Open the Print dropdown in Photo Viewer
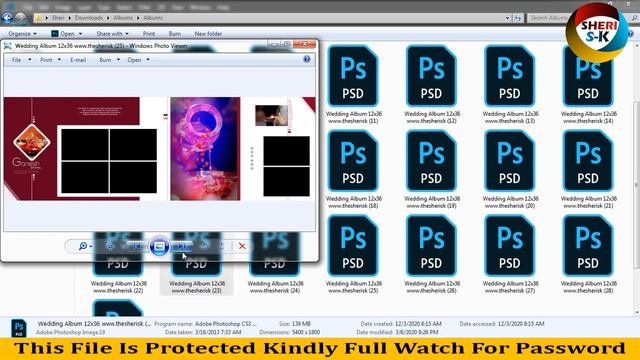 50,60
